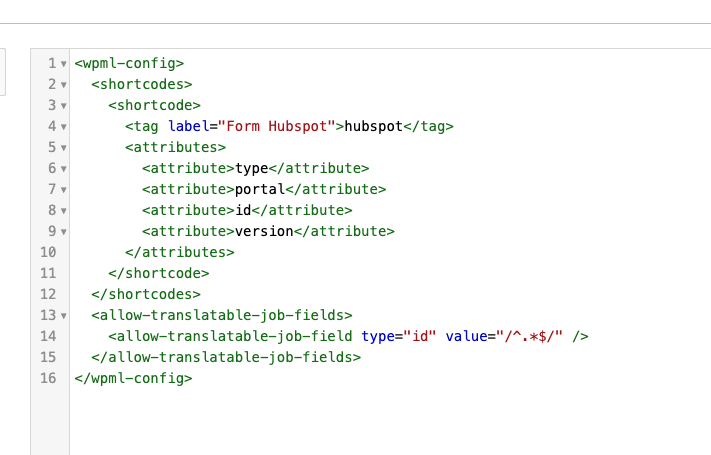Viewport: 711px width, 455px height.
Task: Collapse the attributes fold on line 5
Action: pyautogui.click(x=63, y=148)
